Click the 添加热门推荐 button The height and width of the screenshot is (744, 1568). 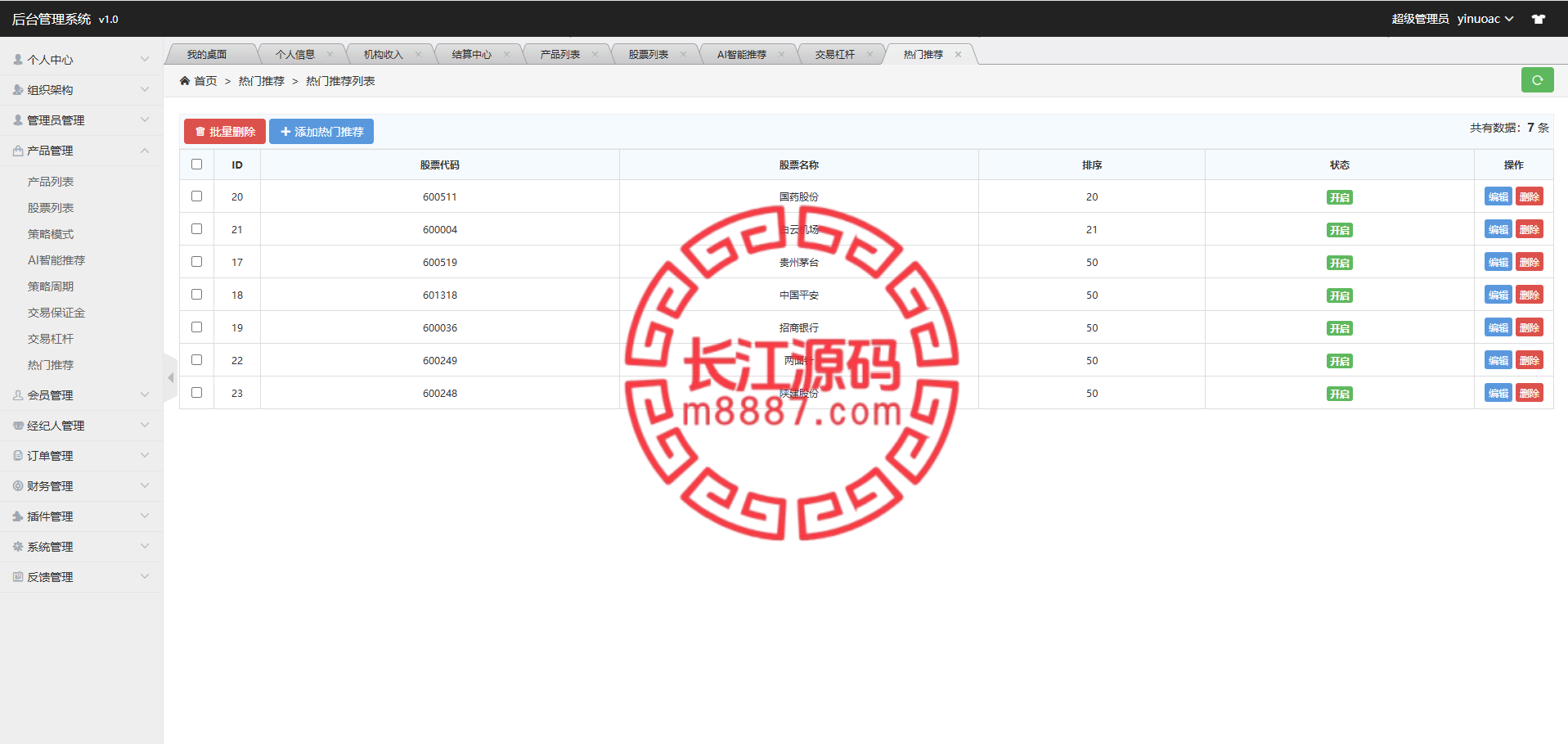(x=321, y=131)
